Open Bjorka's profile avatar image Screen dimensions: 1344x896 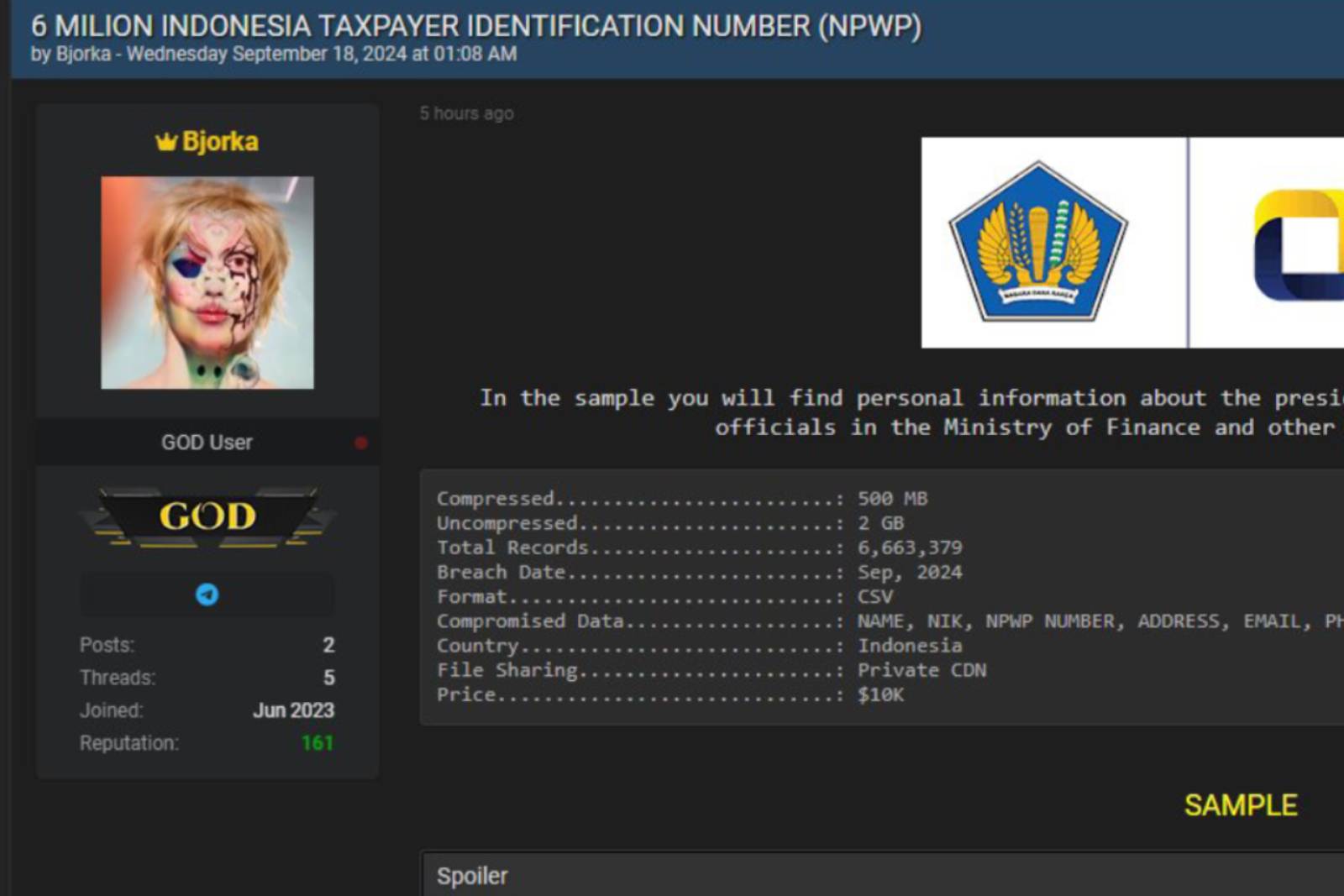pyautogui.click(x=207, y=282)
